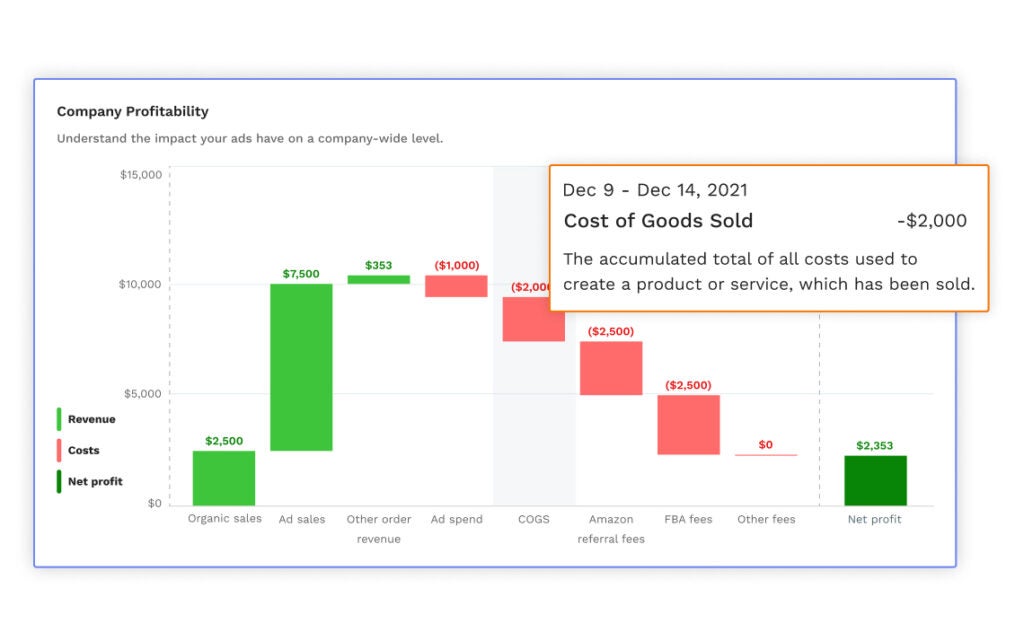The height and width of the screenshot is (623, 1024).
Task: Click the Net profit axis label
Action: [874, 519]
